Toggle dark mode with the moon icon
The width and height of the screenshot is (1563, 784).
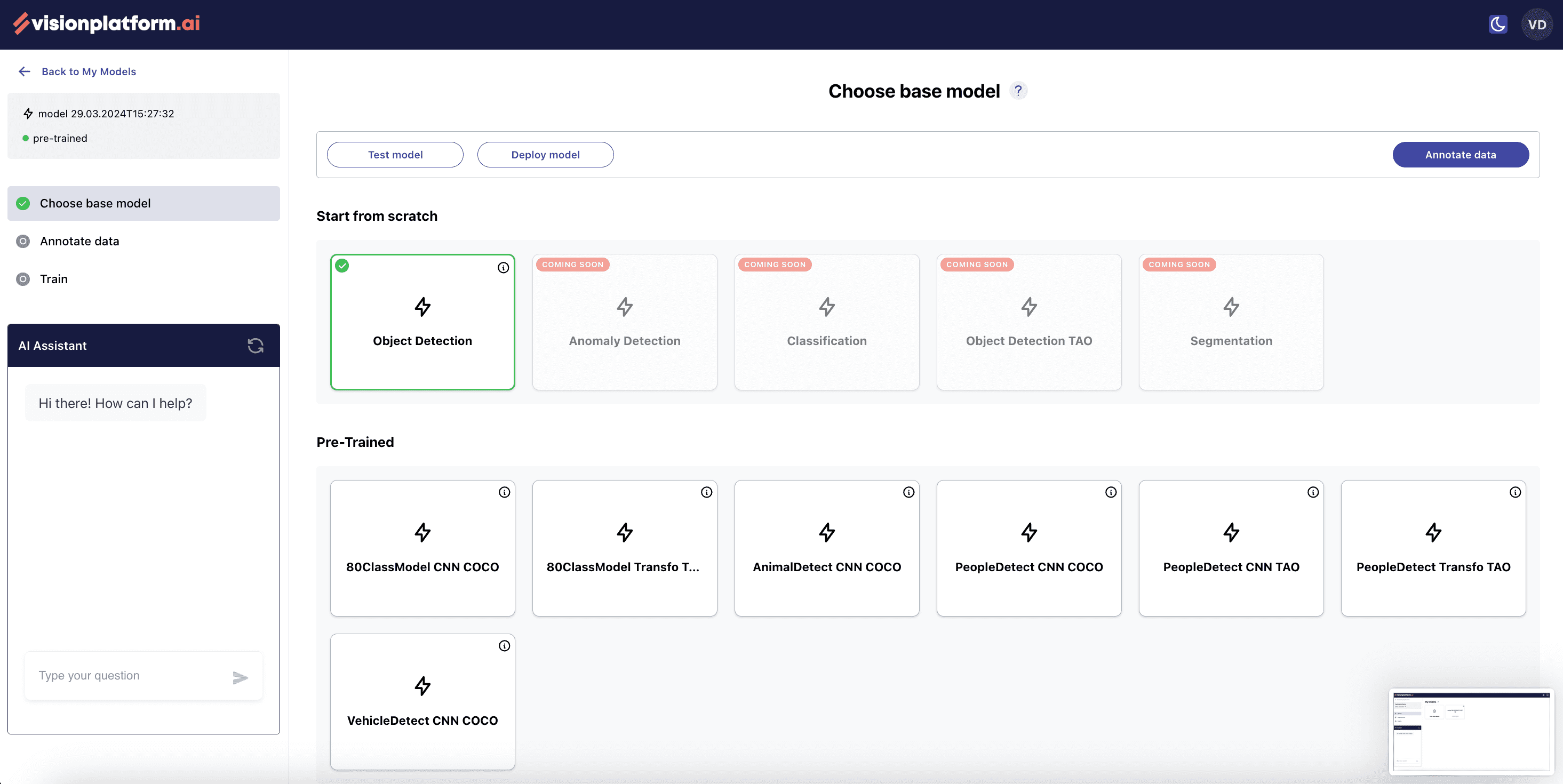1497,25
